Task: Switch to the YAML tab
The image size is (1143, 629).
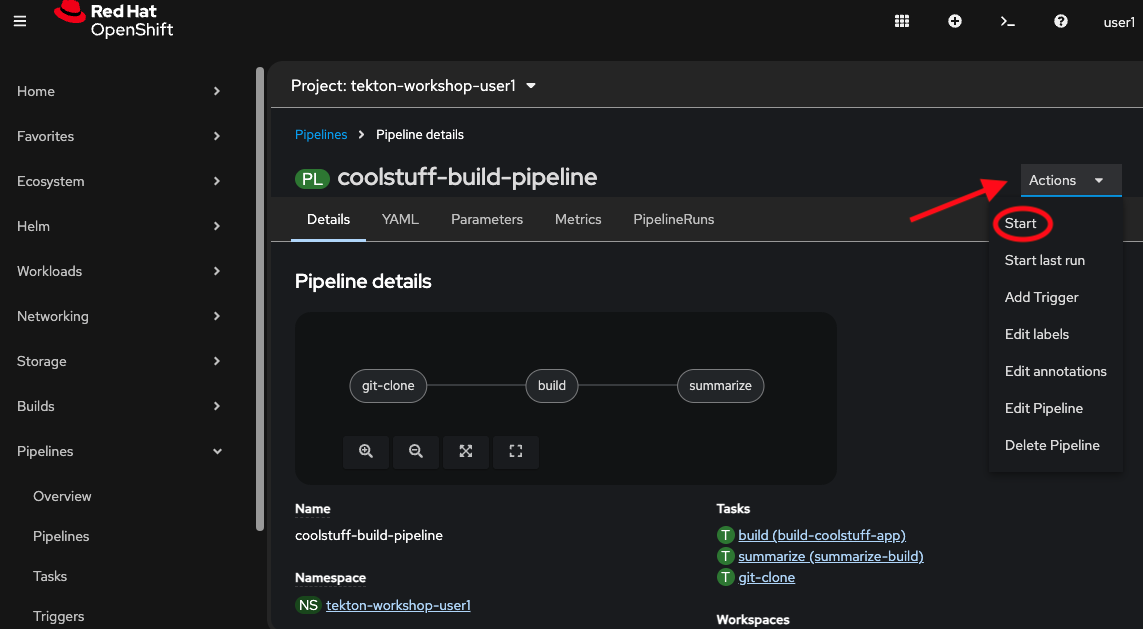Action: pyautogui.click(x=400, y=220)
